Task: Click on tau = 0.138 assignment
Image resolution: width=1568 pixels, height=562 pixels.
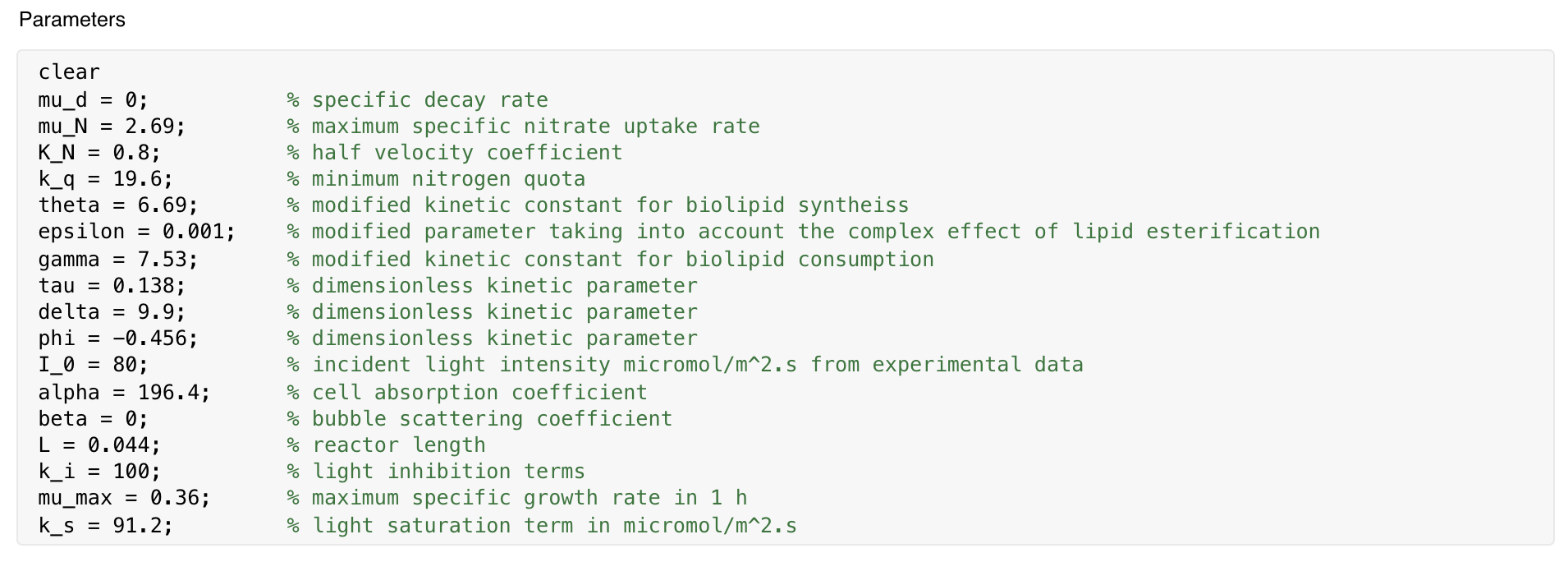Action: pyautogui.click(x=112, y=286)
